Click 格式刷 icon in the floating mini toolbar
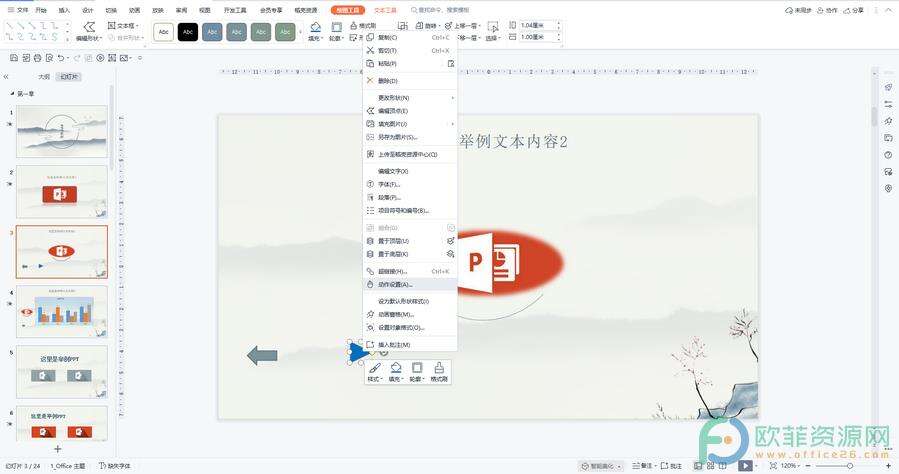 point(439,369)
